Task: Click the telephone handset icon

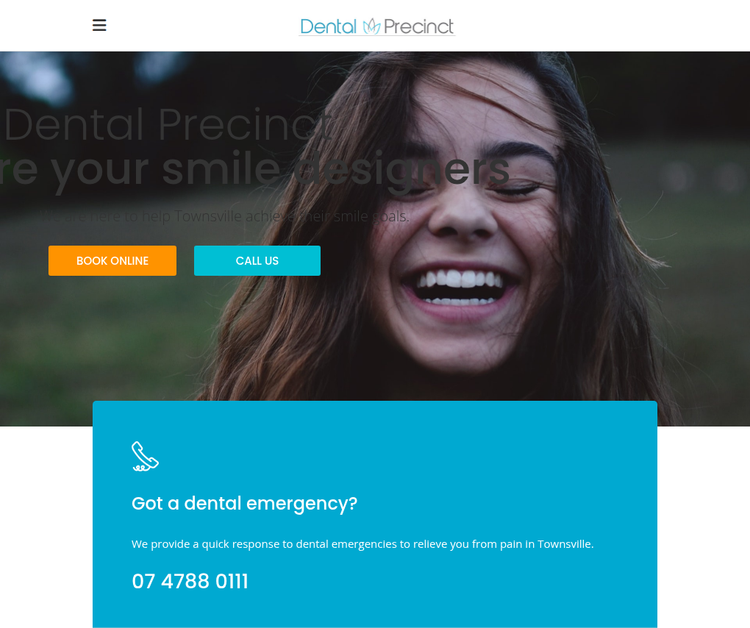Action: (145, 456)
